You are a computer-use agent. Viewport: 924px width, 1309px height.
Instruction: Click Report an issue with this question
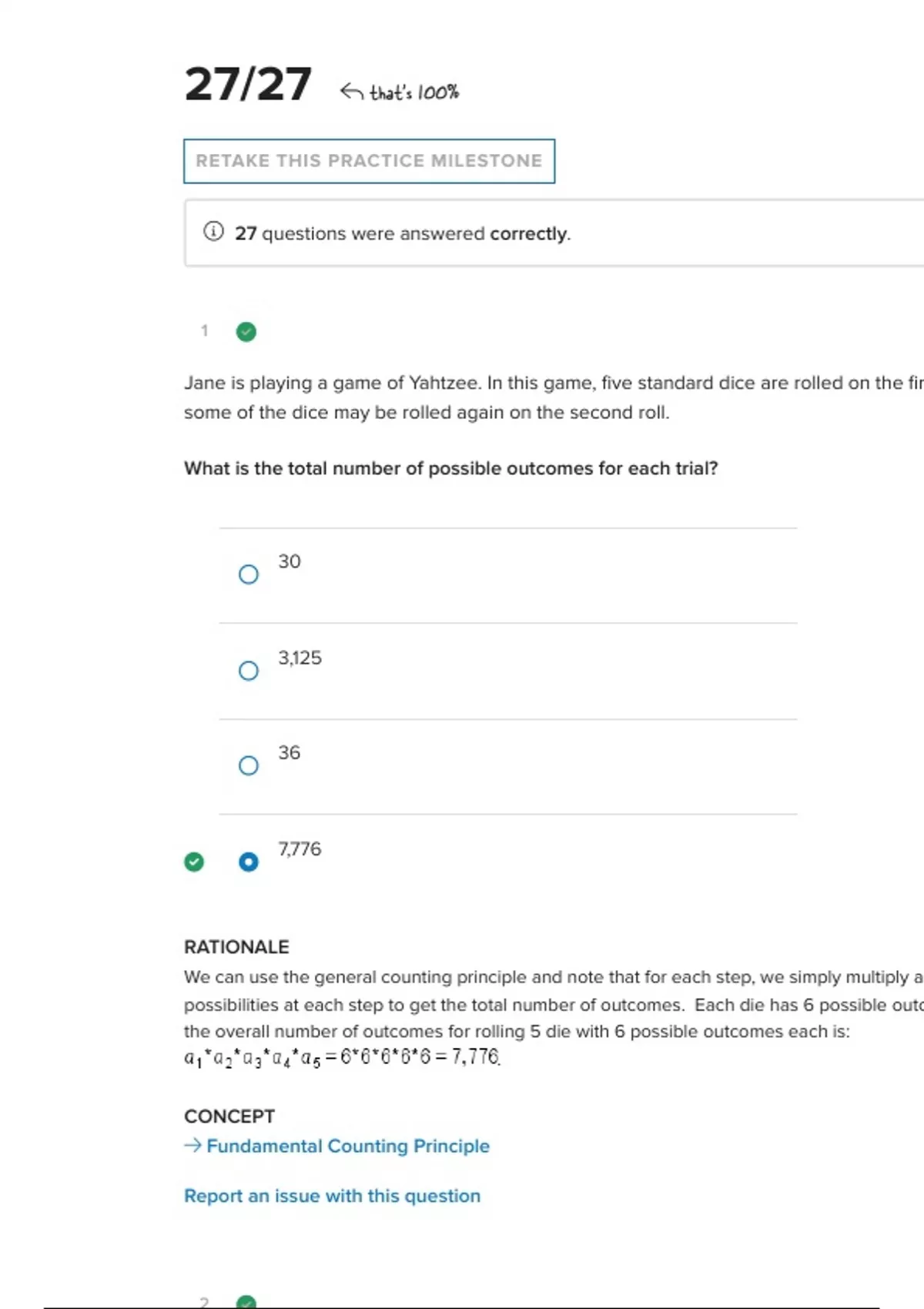(332, 1196)
